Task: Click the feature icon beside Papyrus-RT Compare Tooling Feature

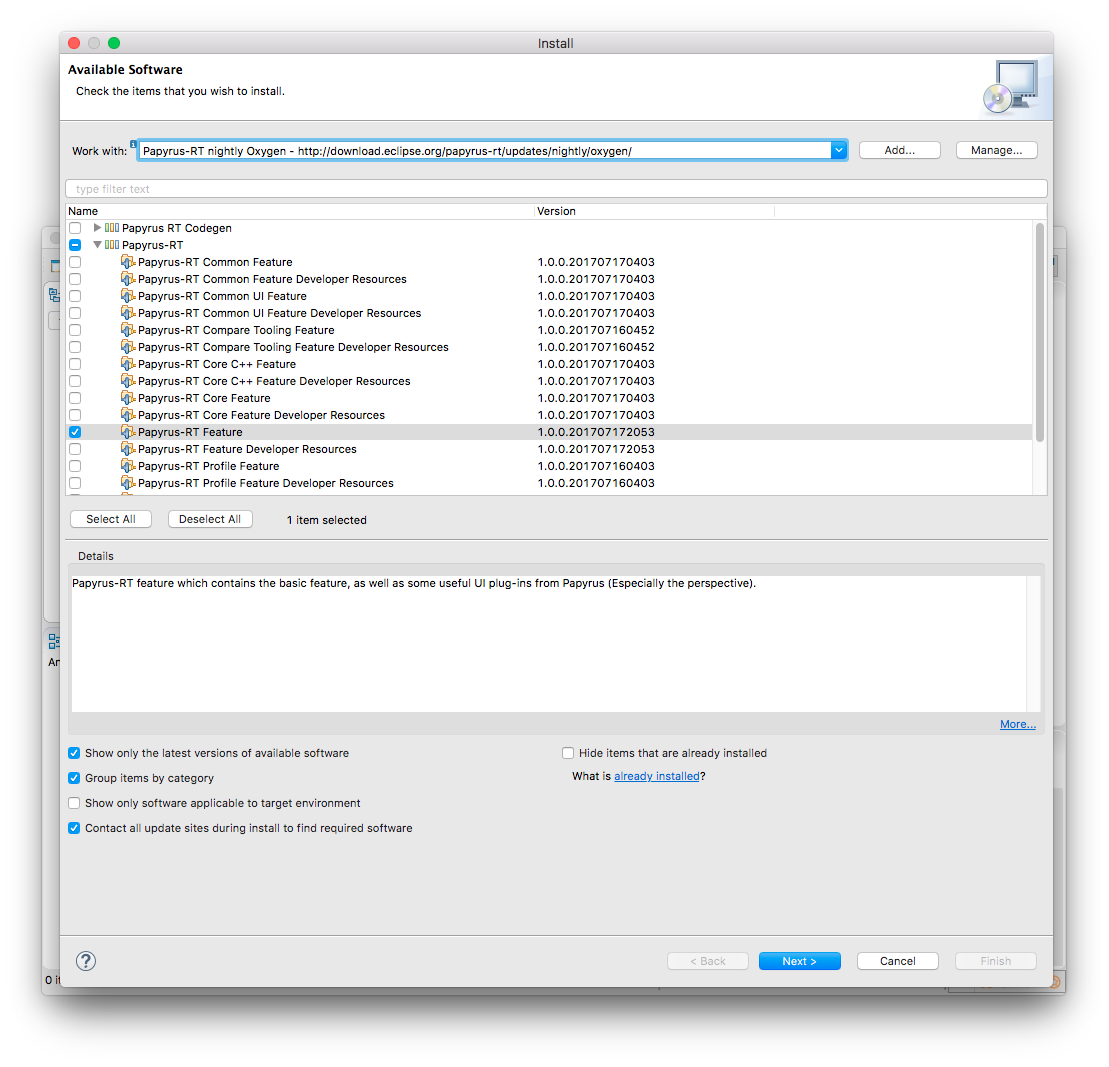Action: pyautogui.click(x=127, y=329)
